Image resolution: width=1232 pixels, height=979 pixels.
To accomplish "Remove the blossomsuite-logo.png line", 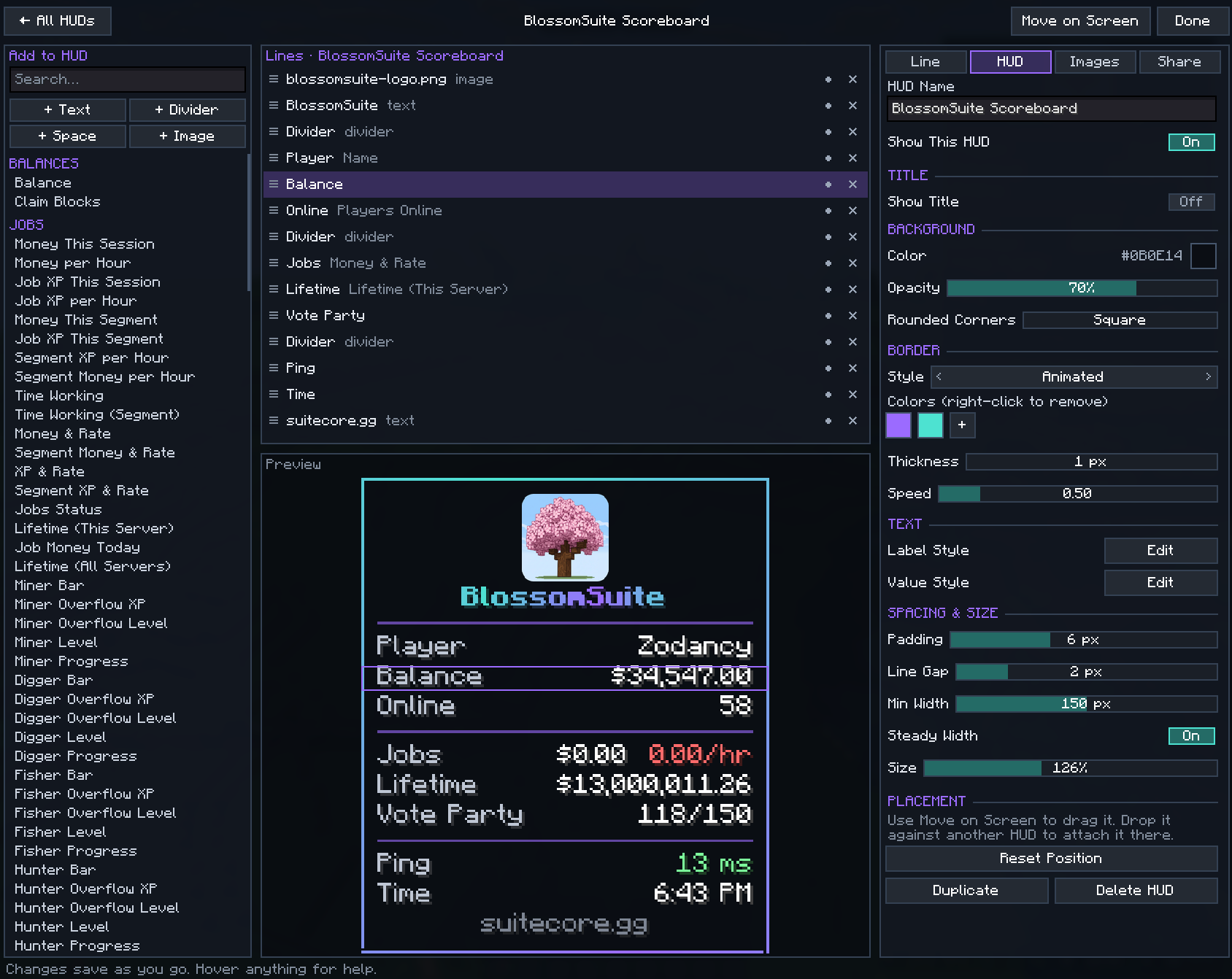I will [852, 80].
